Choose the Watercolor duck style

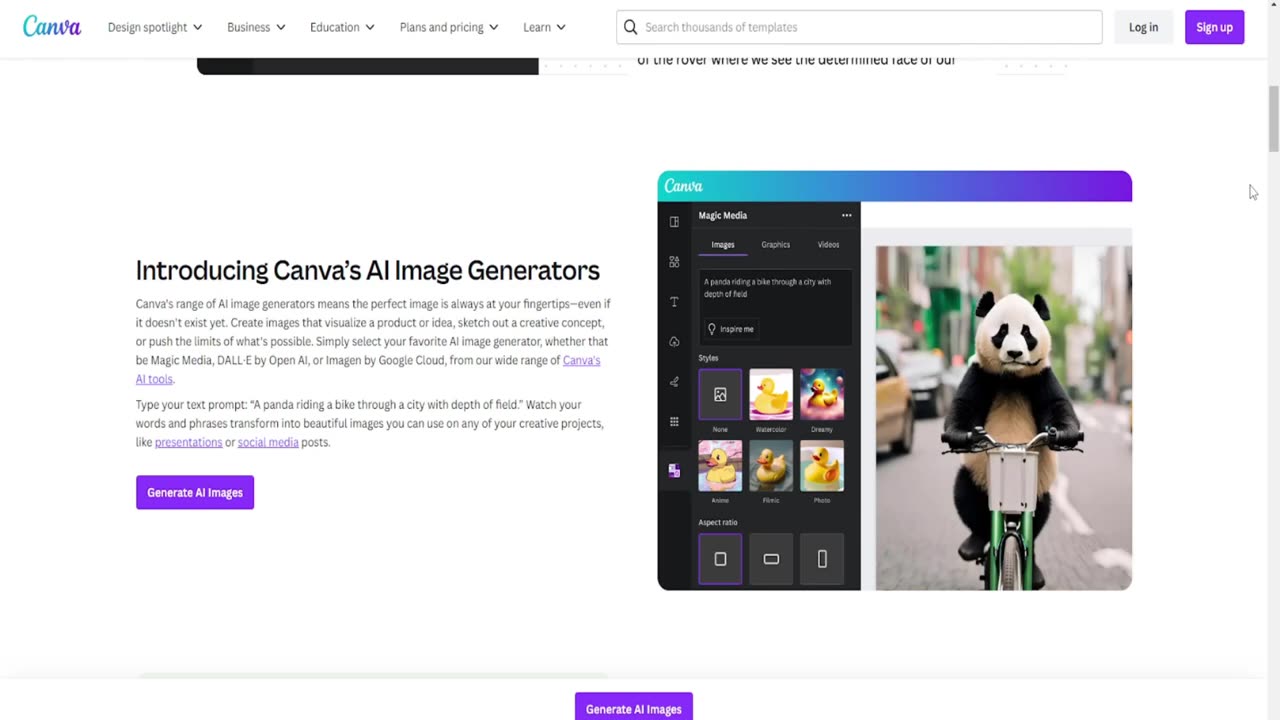[771, 394]
